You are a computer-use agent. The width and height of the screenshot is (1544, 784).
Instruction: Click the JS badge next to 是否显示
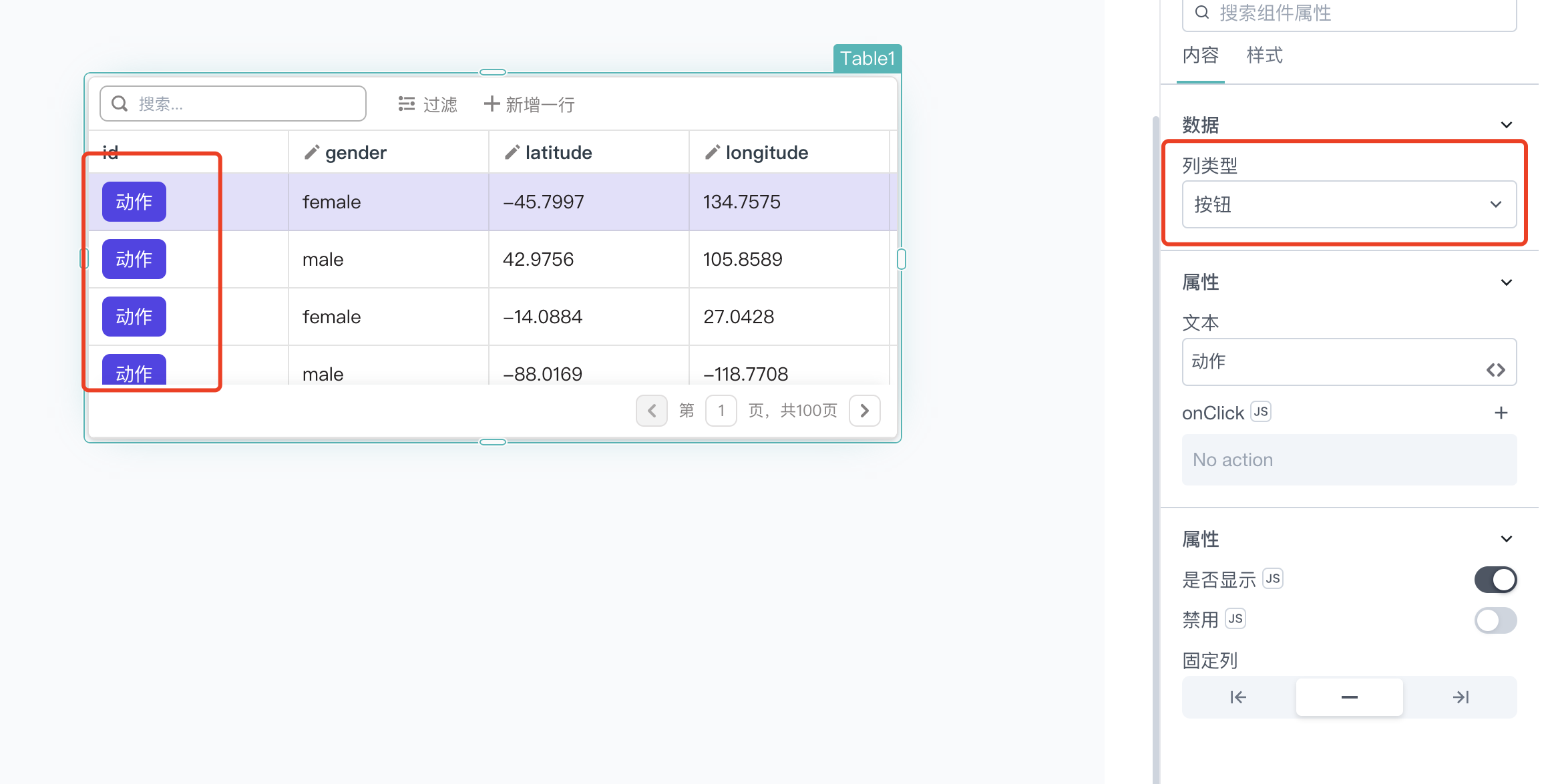[1273, 578]
